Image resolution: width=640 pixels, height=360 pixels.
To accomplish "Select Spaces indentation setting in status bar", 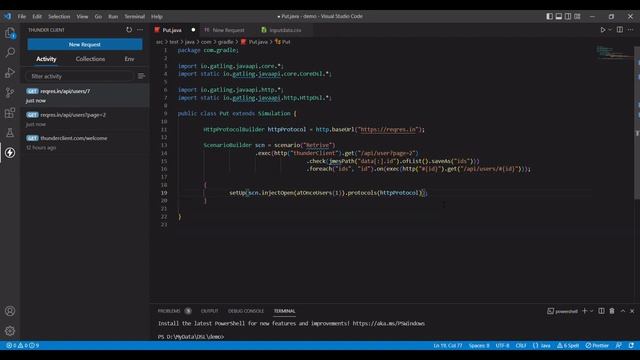I will point(479,345).
